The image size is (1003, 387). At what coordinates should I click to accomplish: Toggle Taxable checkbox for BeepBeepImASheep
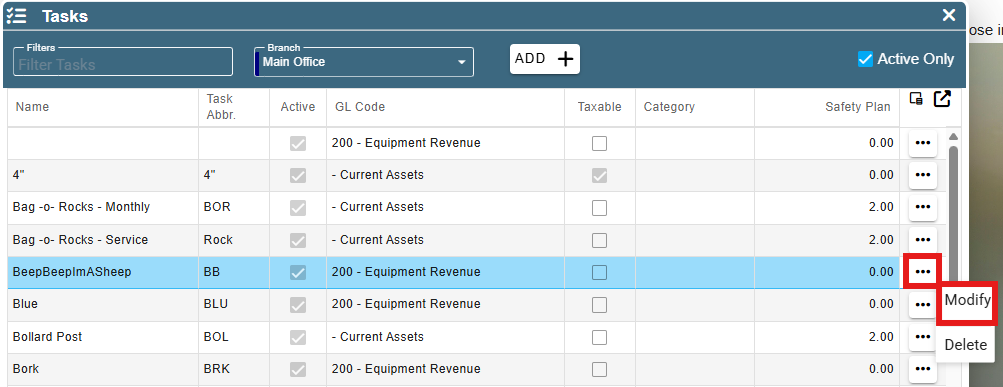click(x=599, y=272)
